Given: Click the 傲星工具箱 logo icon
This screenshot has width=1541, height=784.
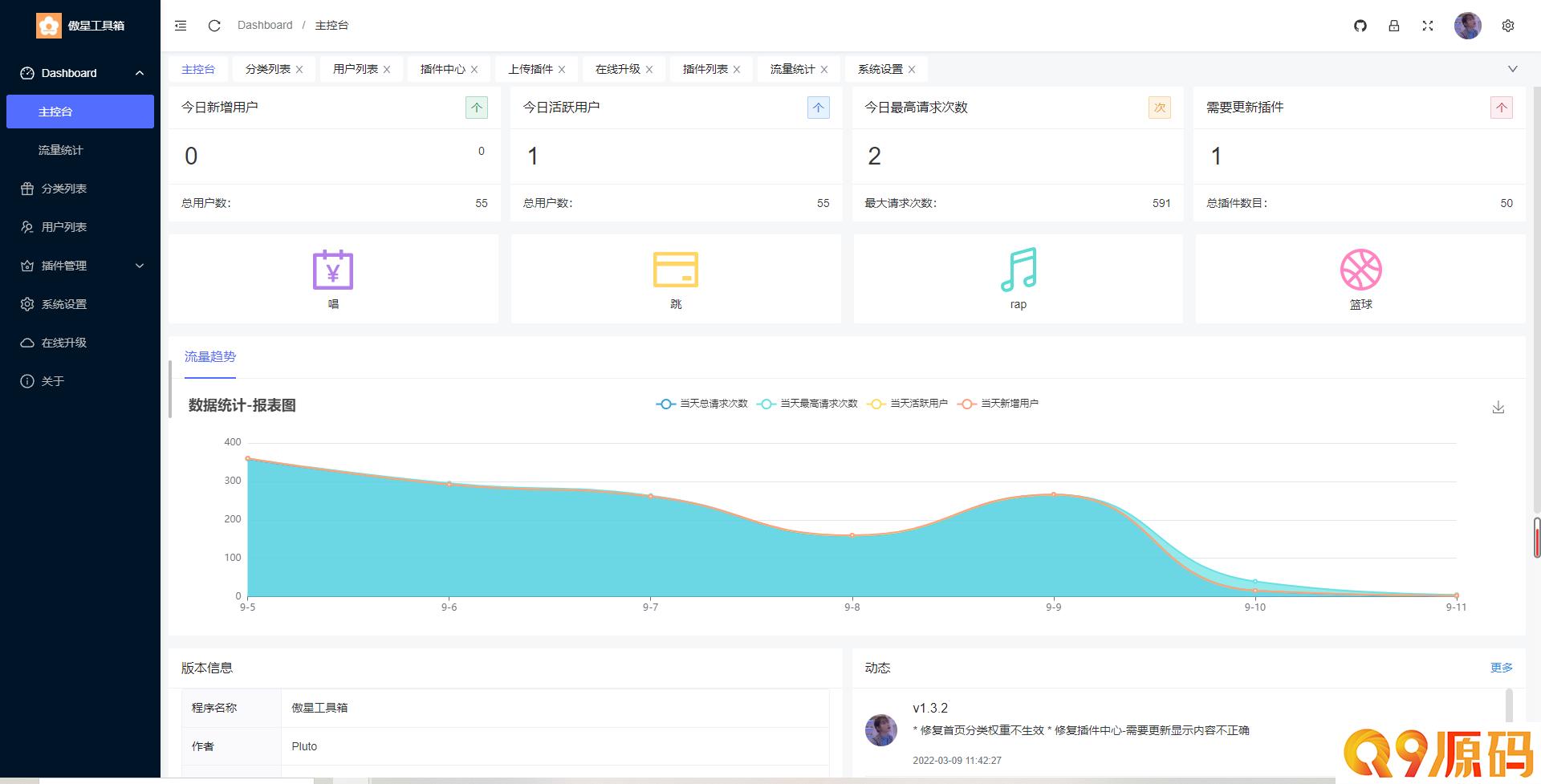Looking at the screenshot, I should tap(49, 26).
